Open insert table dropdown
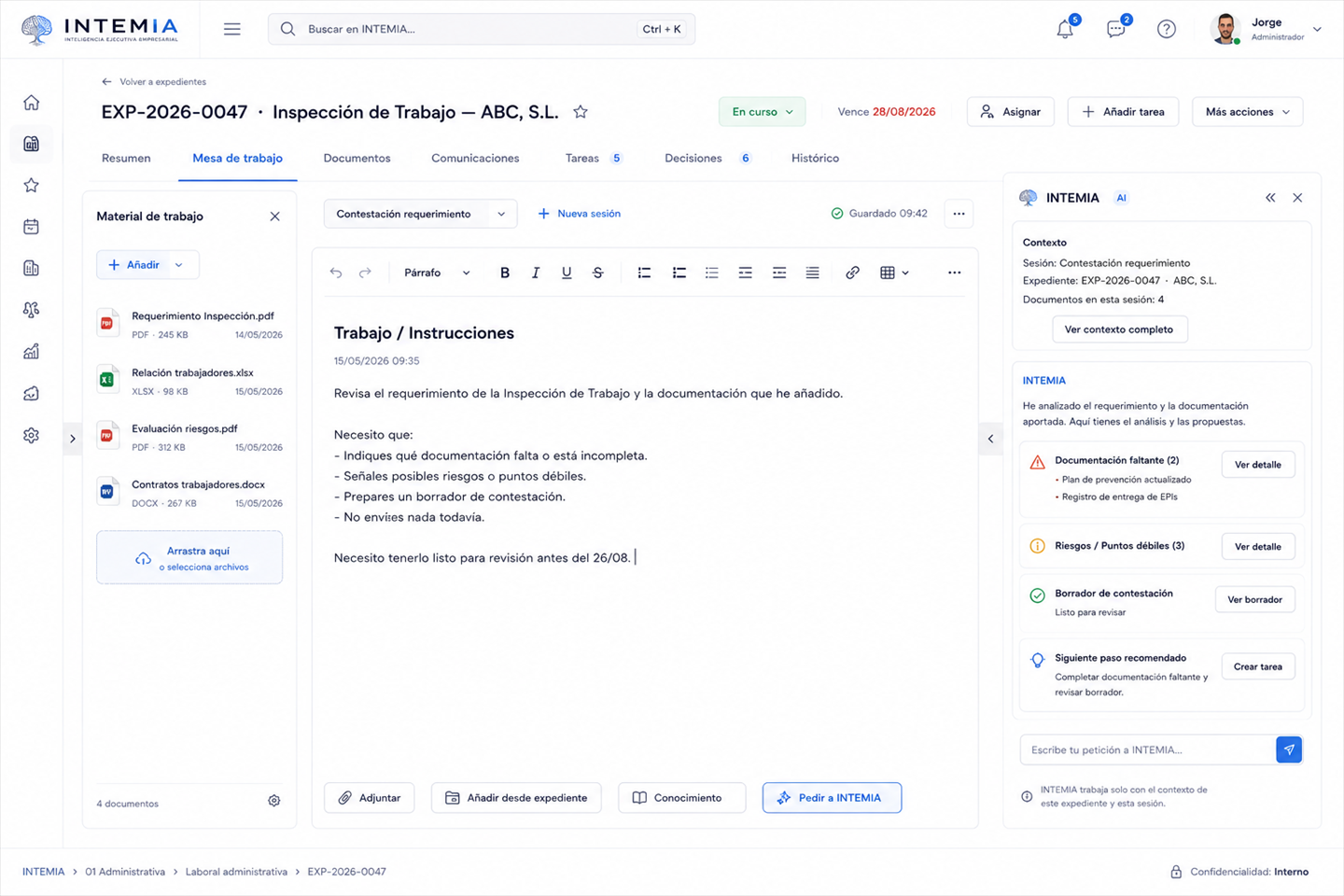Screen dimensions: 1344x896 (x=894, y=273)
